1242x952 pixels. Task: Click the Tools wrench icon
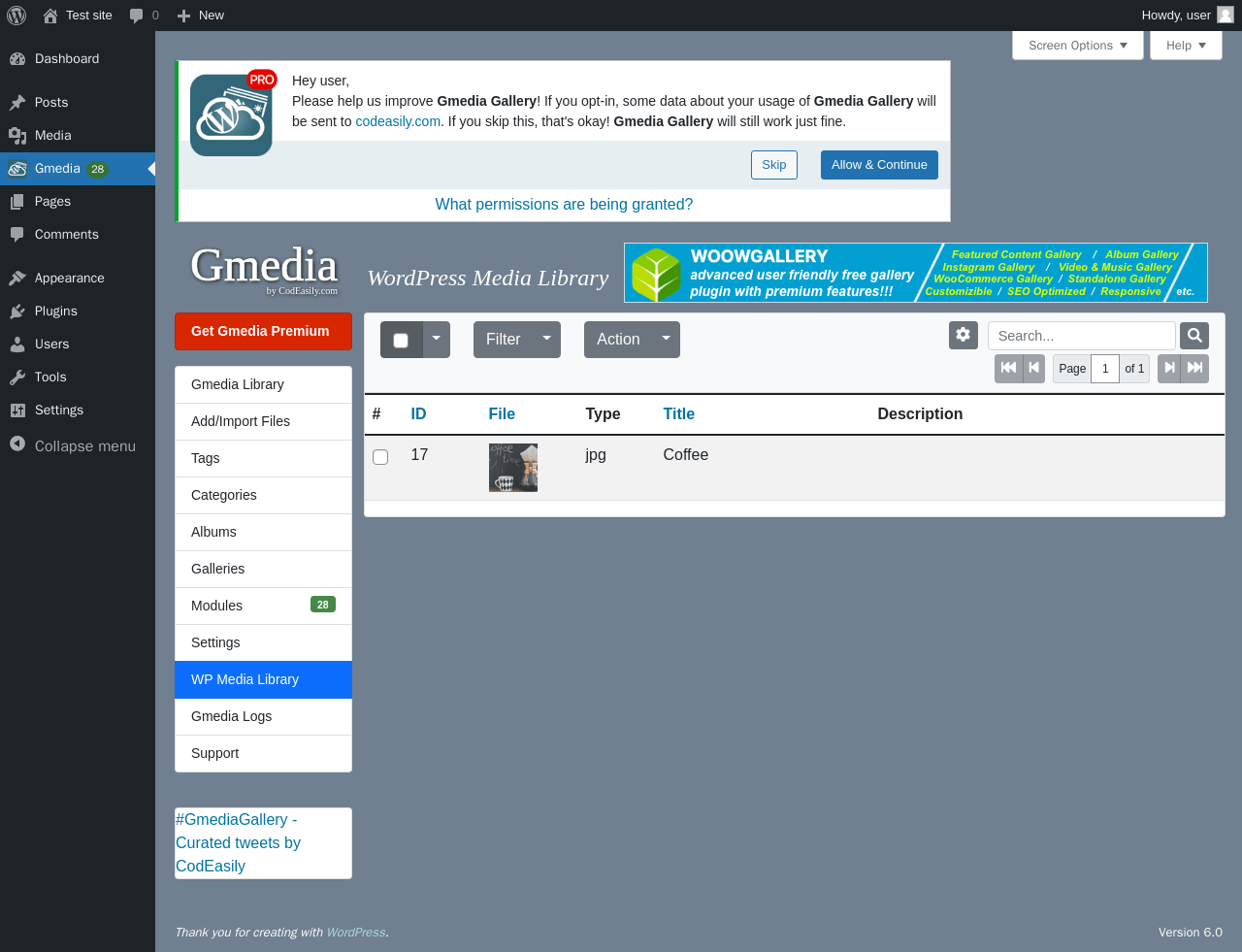pos(17,378)
